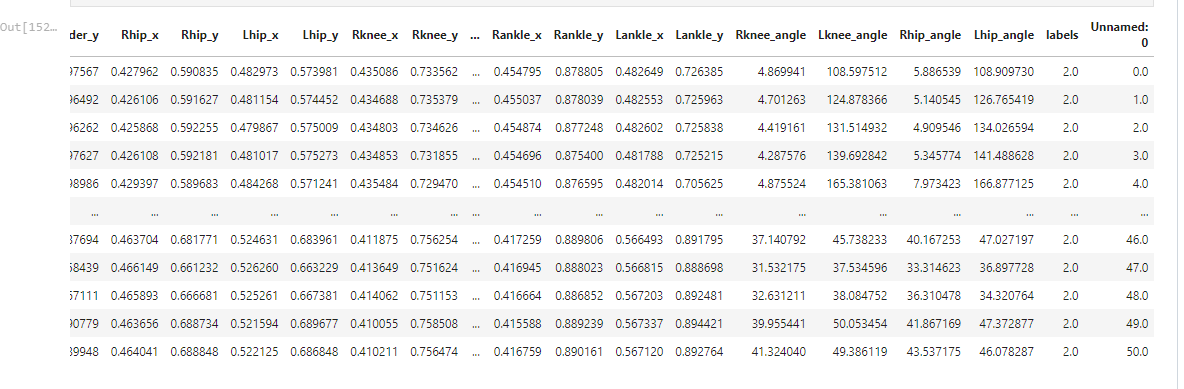Select cell value 0.454795
This screenshot has height=389, width=1184.
click(x=517, y=72)
